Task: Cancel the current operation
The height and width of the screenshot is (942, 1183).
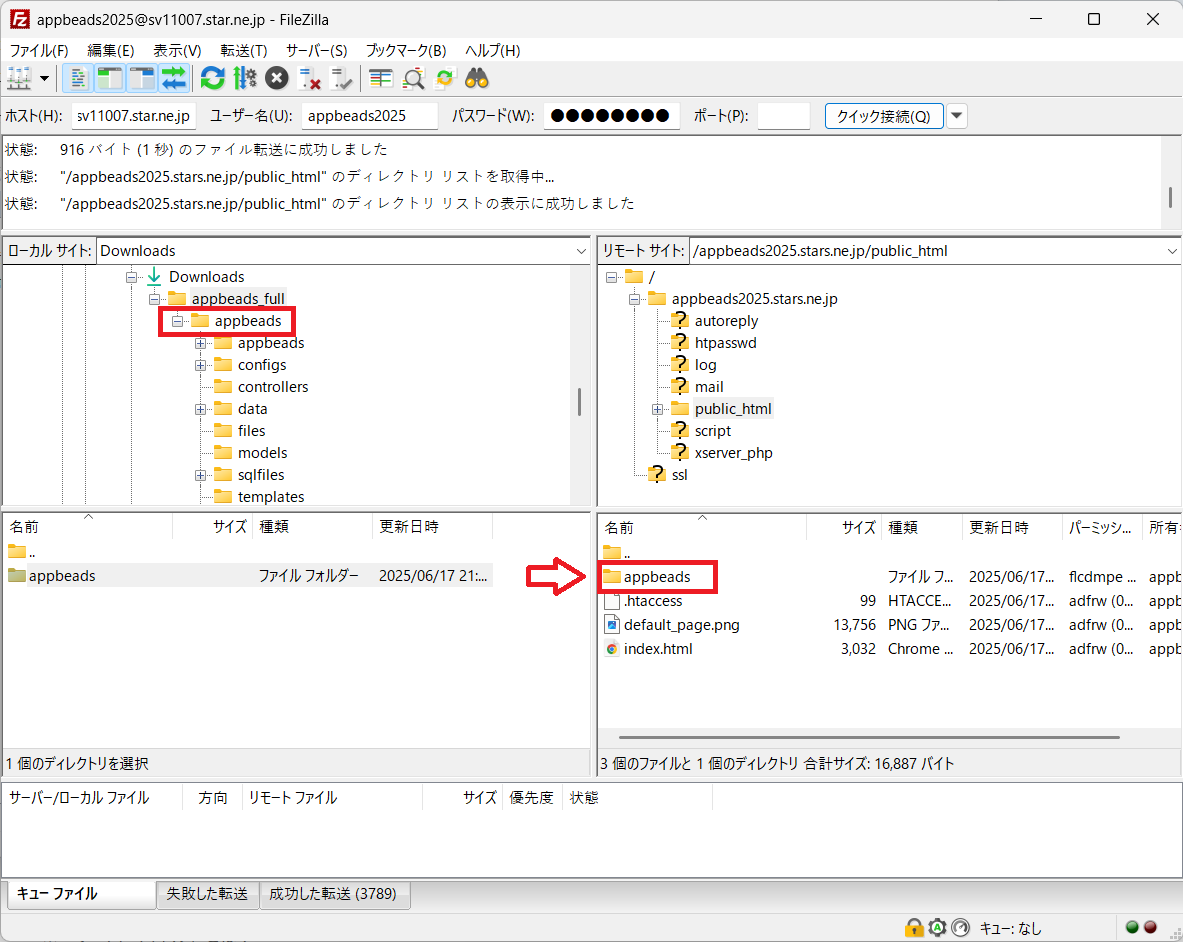Action: click(x=277, y=78)
